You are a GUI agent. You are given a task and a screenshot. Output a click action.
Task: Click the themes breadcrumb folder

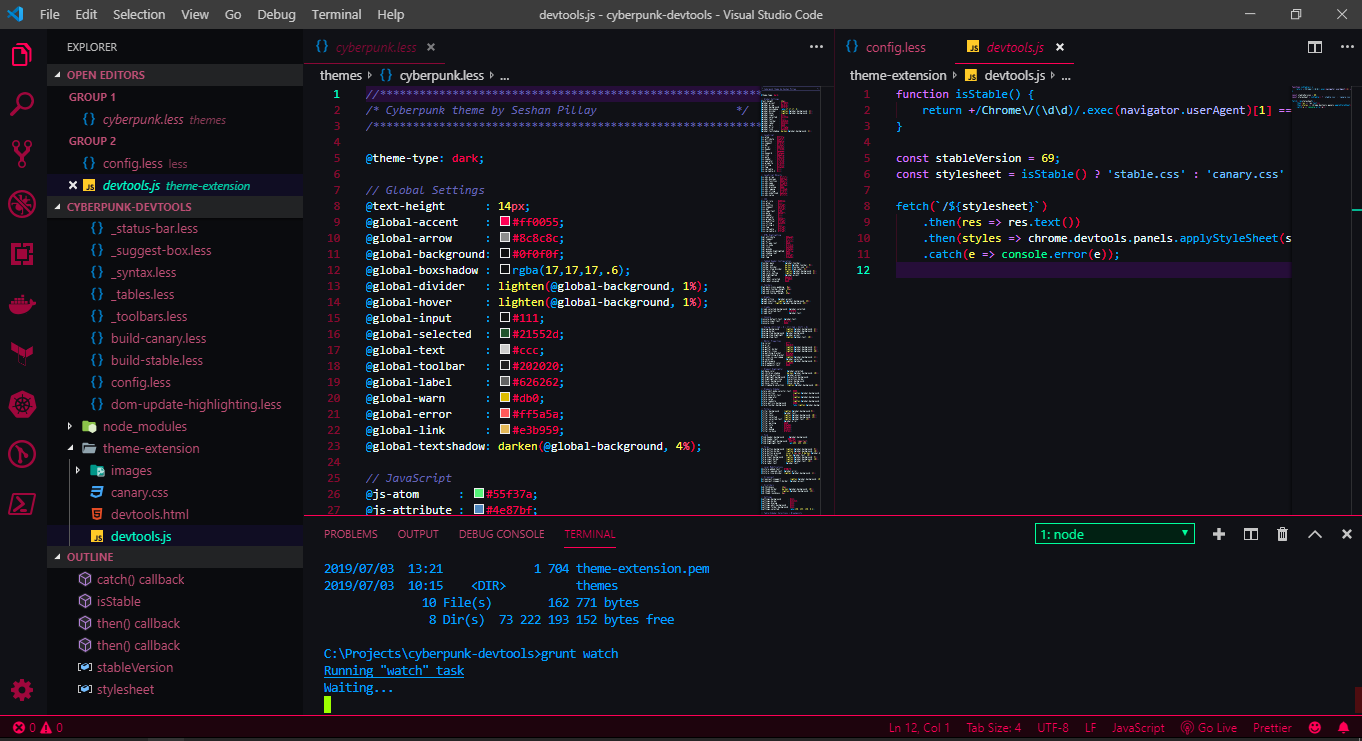click(x=341, y=75)
